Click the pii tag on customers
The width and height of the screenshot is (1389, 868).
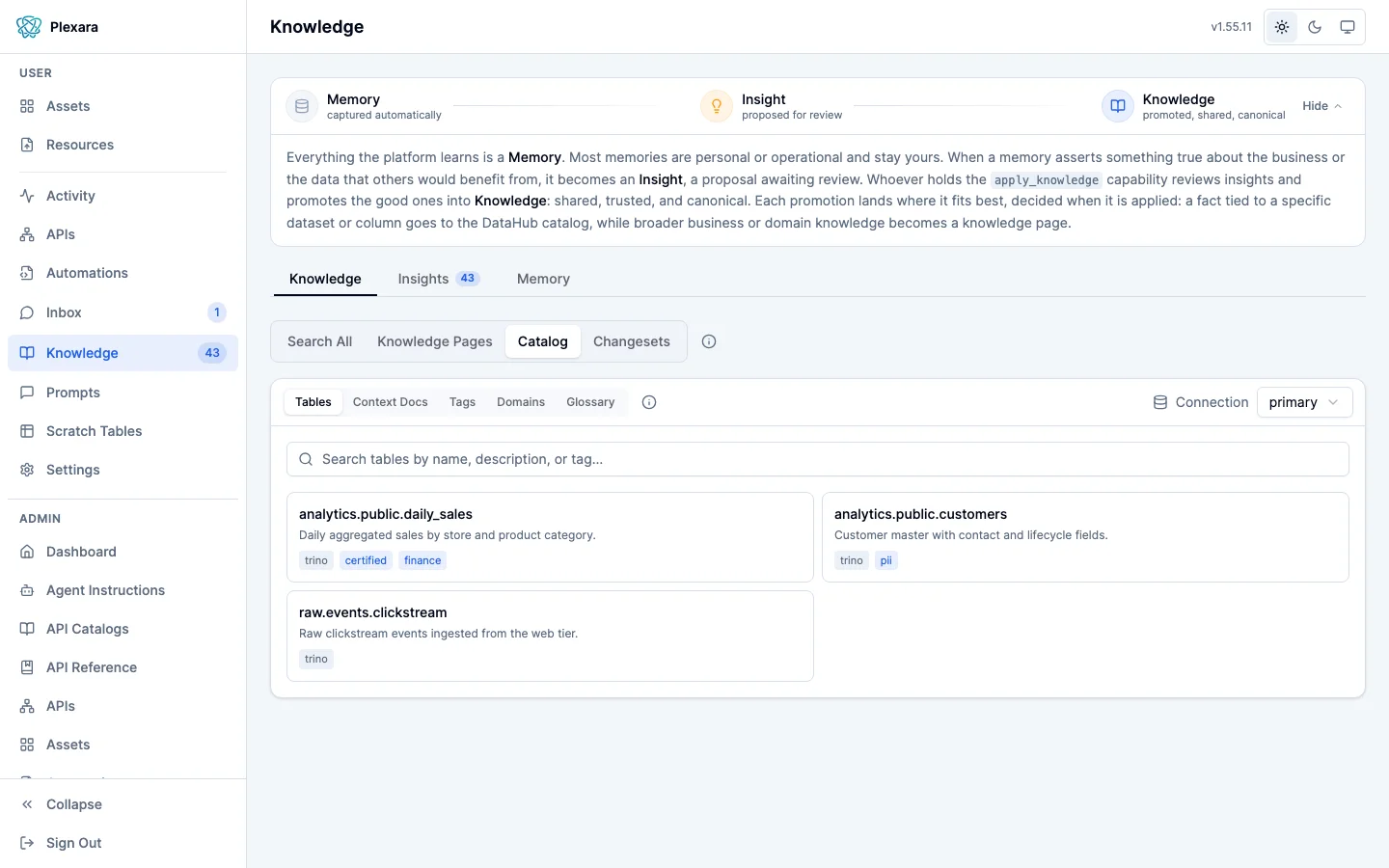pos(886,560)
